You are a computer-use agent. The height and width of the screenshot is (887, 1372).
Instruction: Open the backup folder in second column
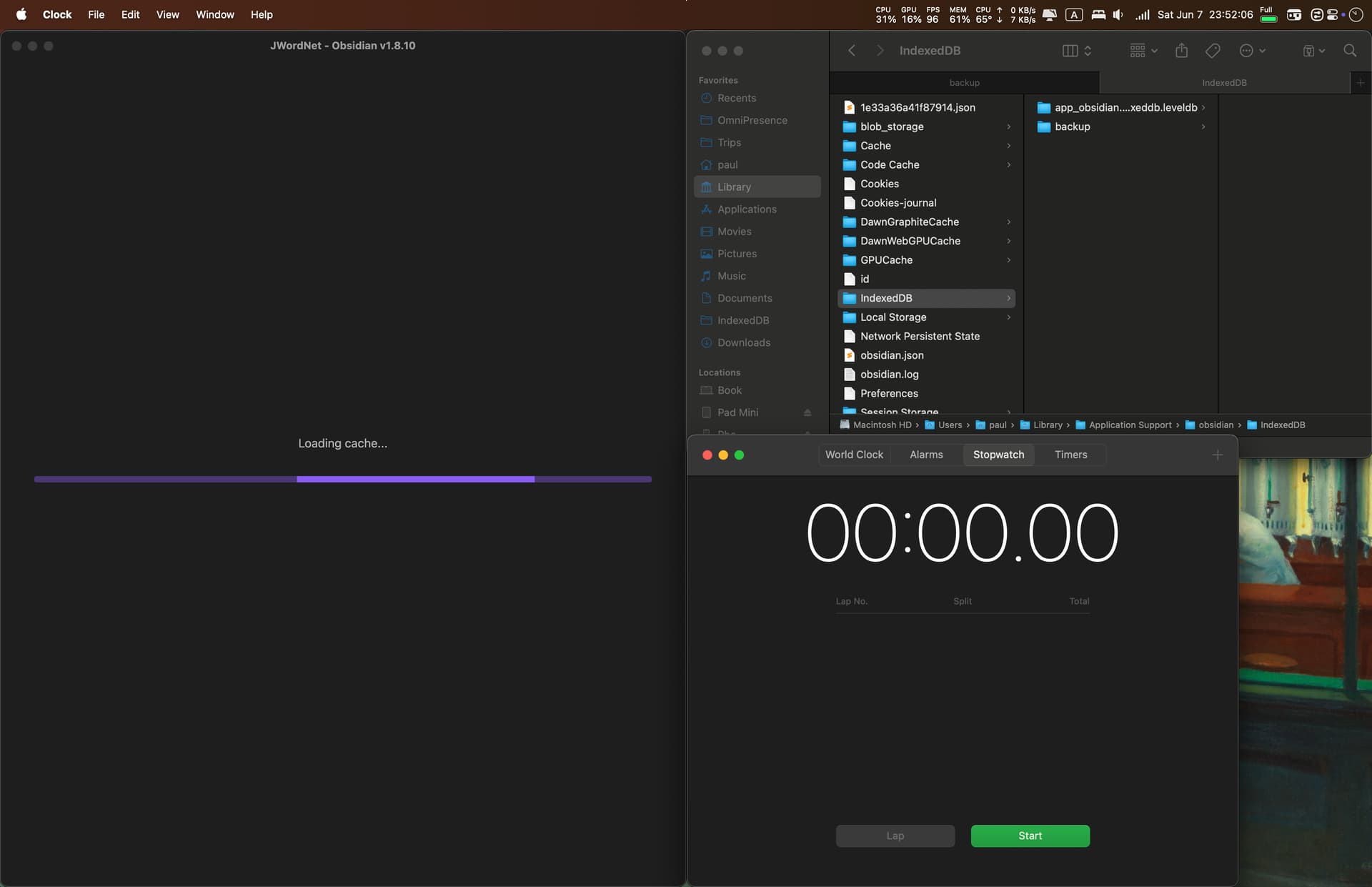(x=1120, y=127)
